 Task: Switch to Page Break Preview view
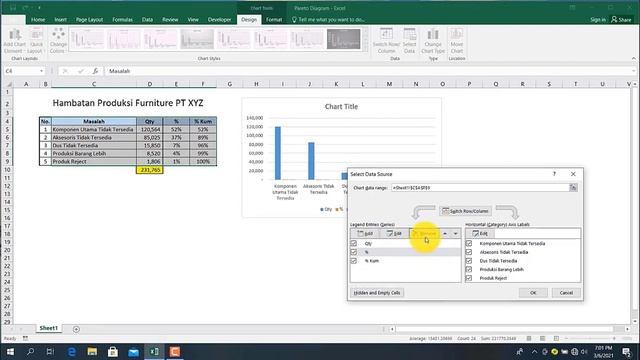pos(556,338)
